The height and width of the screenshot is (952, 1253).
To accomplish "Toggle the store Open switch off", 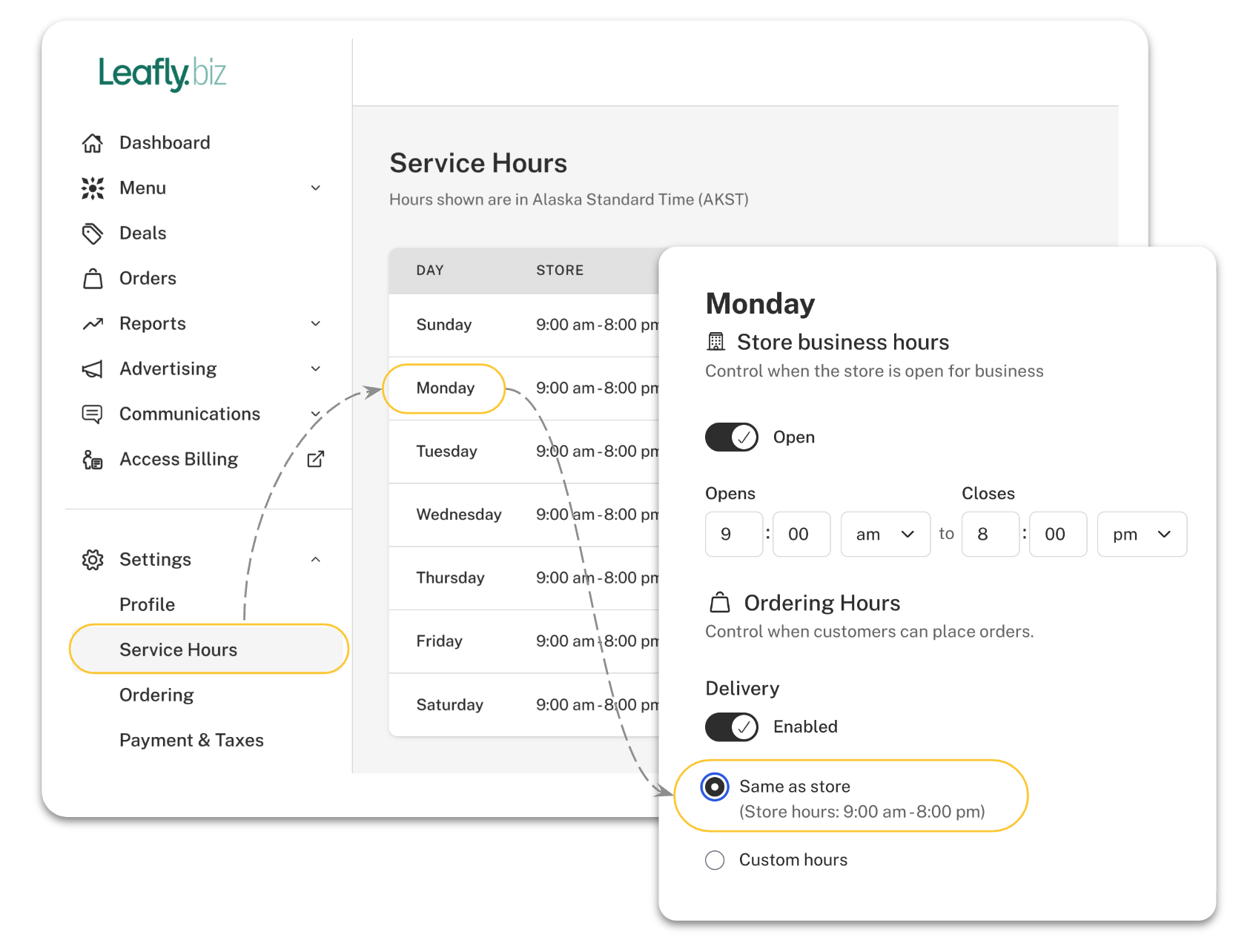I will coord(731,437).
